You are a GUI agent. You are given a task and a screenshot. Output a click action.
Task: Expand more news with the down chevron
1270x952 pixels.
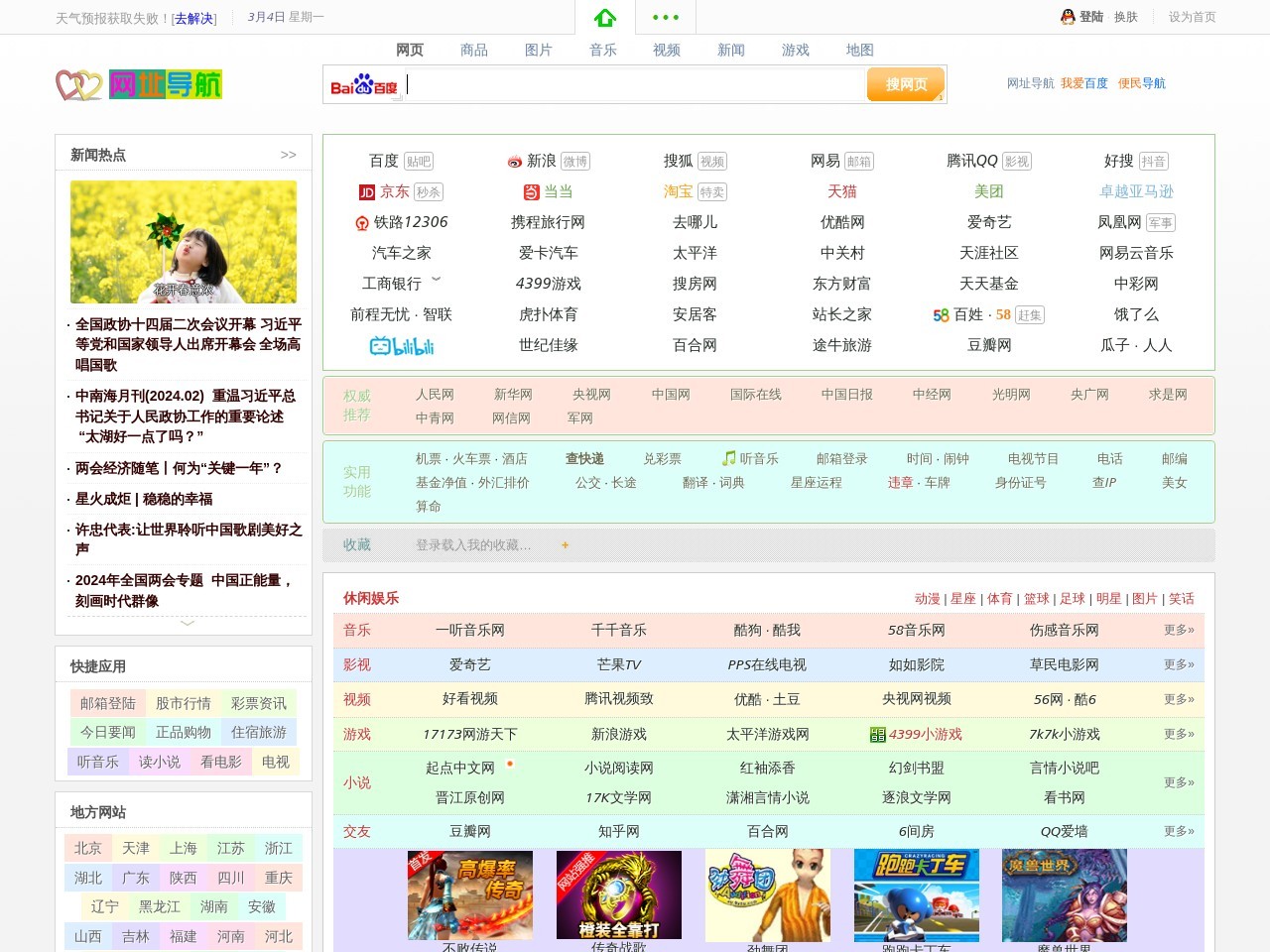click(187, 624)
